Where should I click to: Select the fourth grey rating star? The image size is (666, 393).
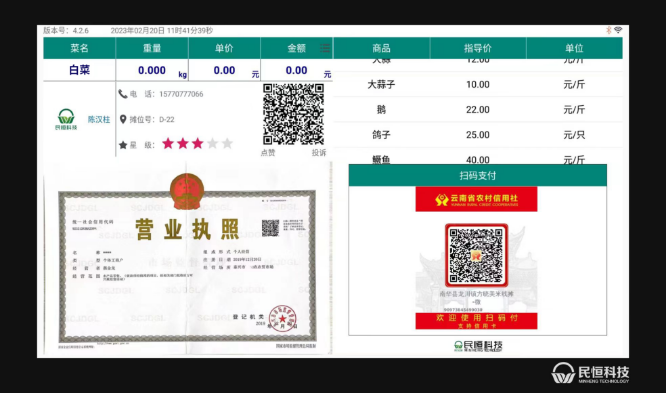click(x=212, y=144)
